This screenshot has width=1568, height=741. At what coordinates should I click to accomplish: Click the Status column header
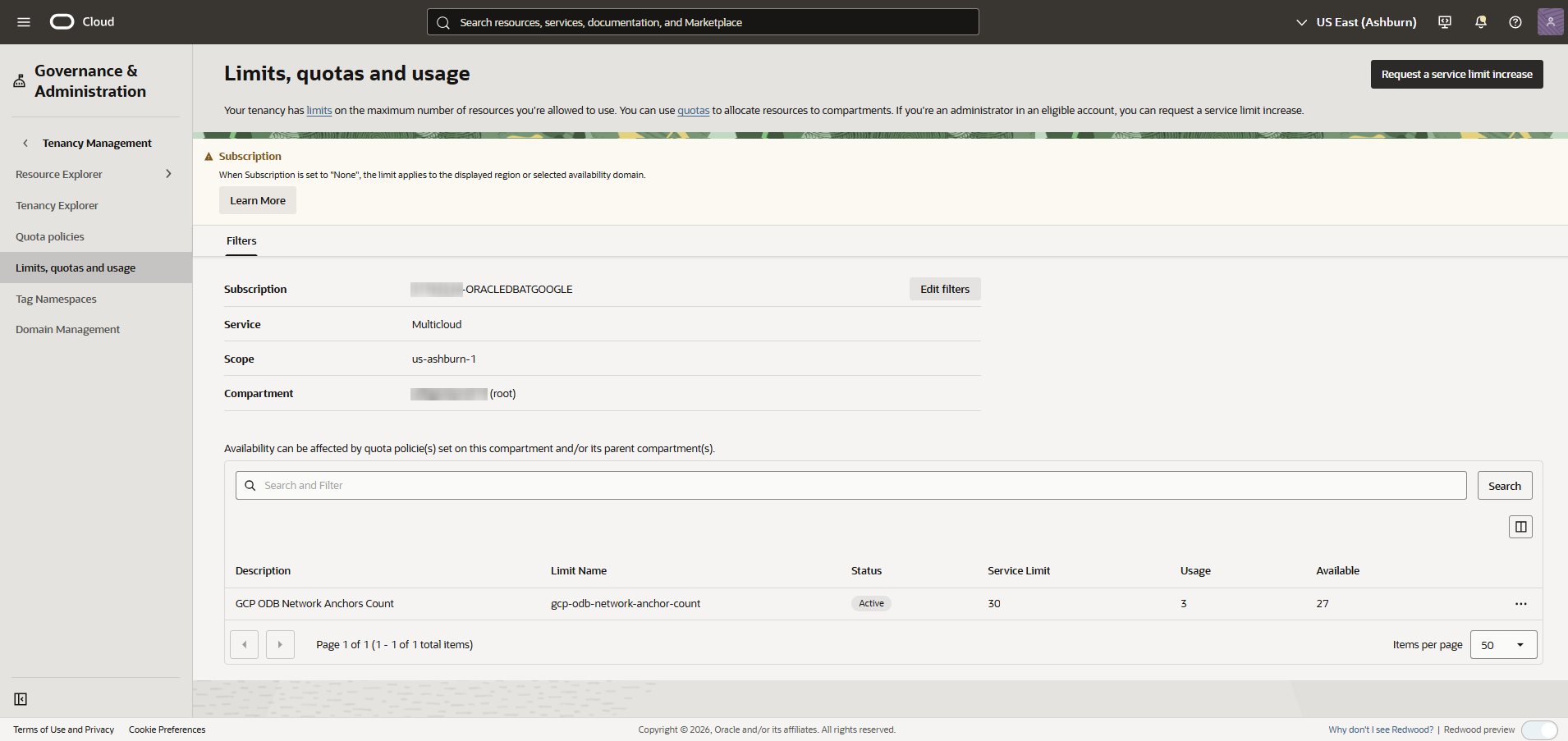866,571
